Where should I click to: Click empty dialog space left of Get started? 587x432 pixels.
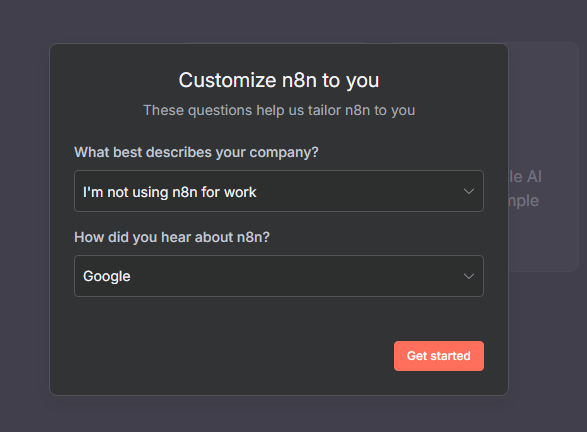(x=232, y=356)
